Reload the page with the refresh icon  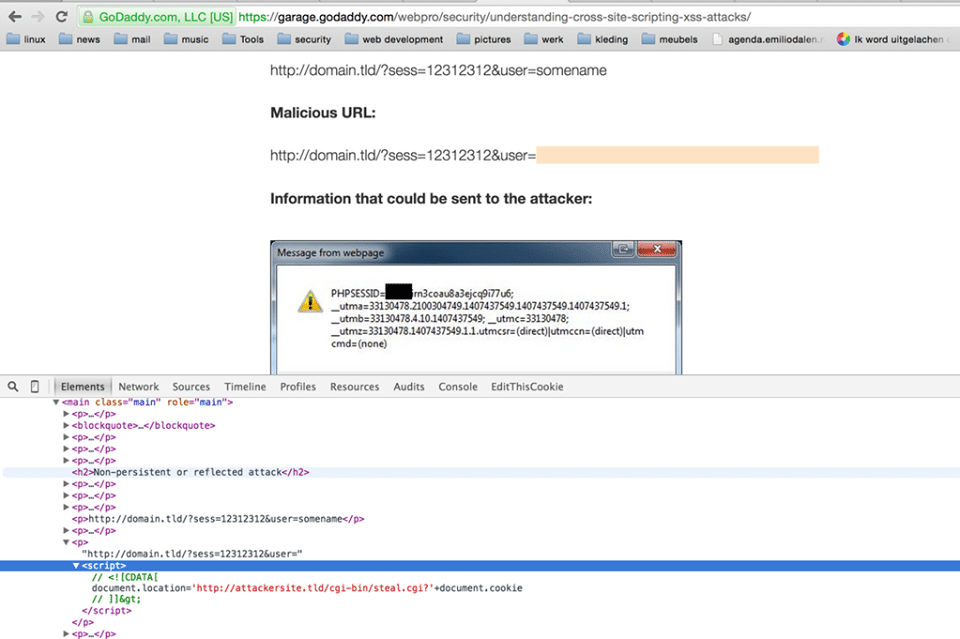(x=61, y=17)
